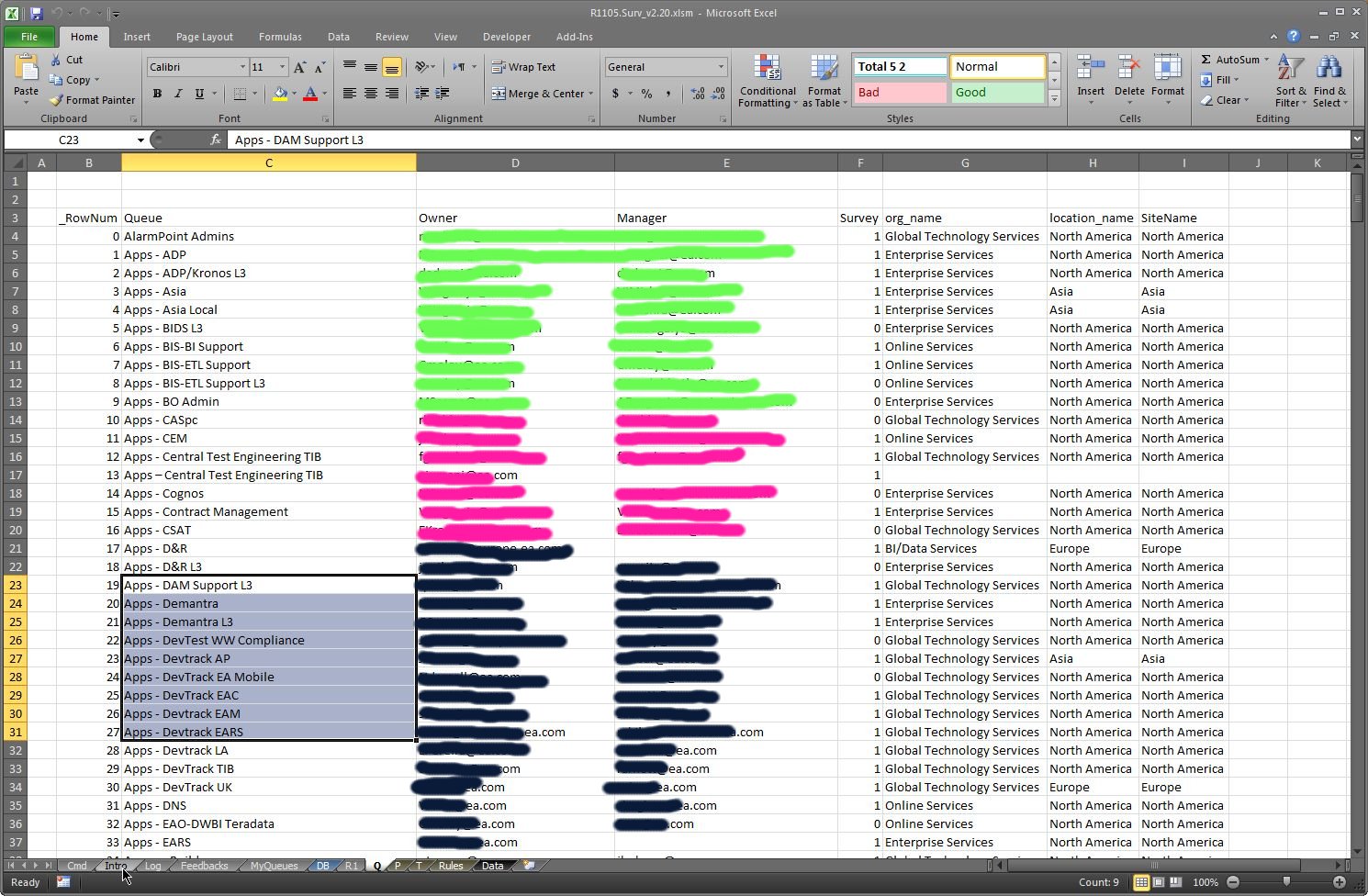The height and width of the screenshot is (896, 1368).
Task: Toggle Bold formatting
Action: (x=157, y=94)
